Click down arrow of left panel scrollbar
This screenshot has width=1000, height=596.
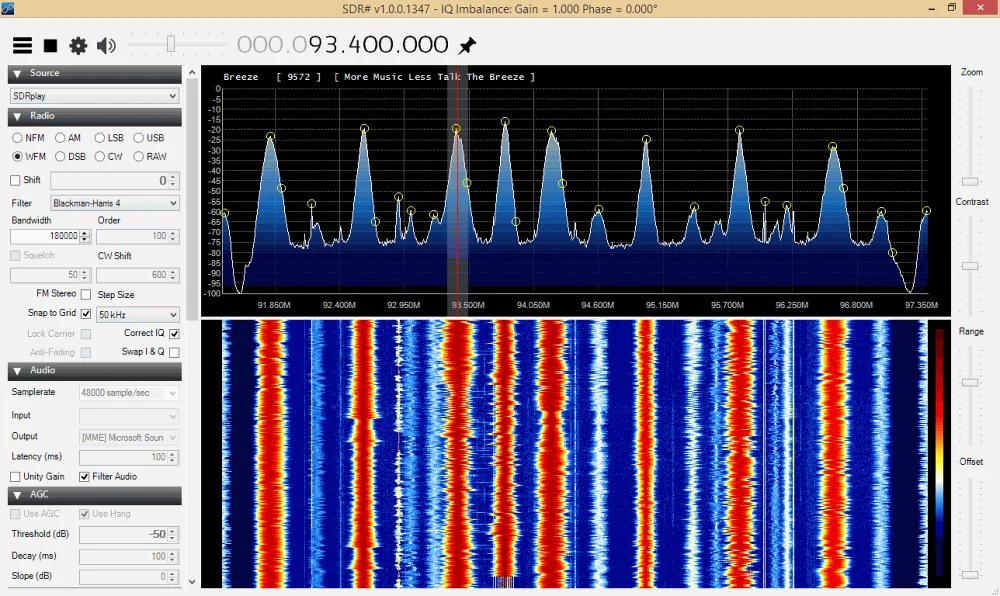coord(192,581)
